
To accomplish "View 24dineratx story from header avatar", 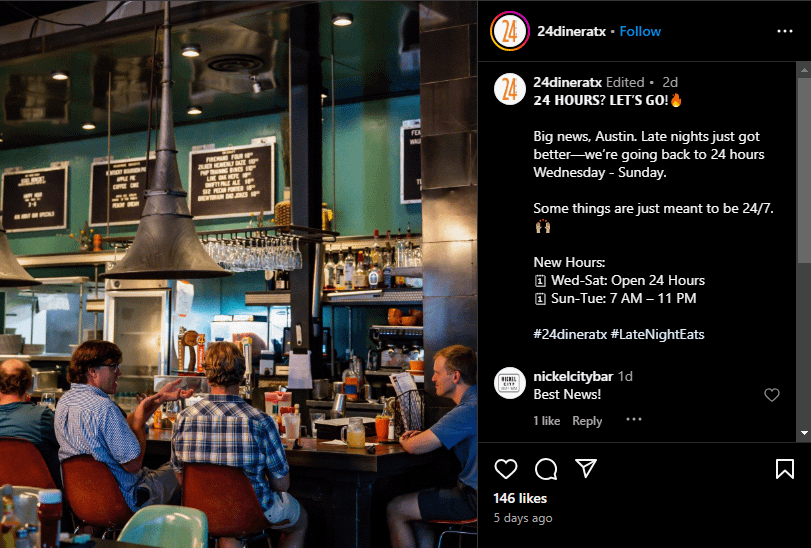I will (x=509, y=31).
